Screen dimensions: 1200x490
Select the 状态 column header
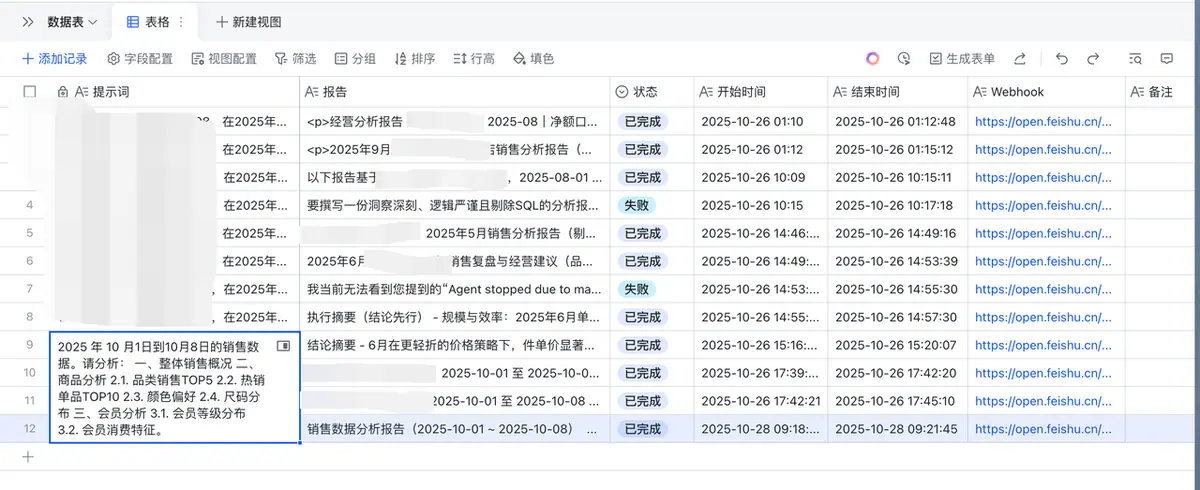pyautogui.click(x=652, y=91)
